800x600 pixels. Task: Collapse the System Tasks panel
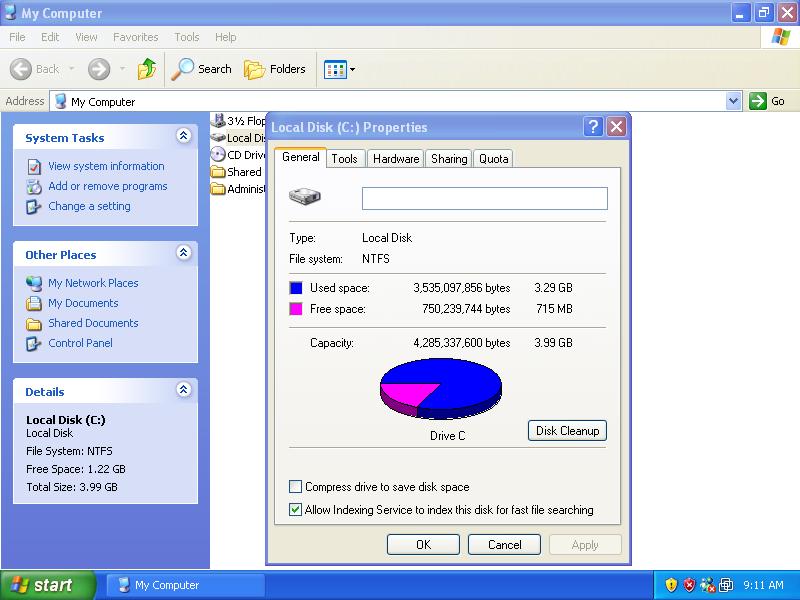pyautogui.click(x=184, y=136)
